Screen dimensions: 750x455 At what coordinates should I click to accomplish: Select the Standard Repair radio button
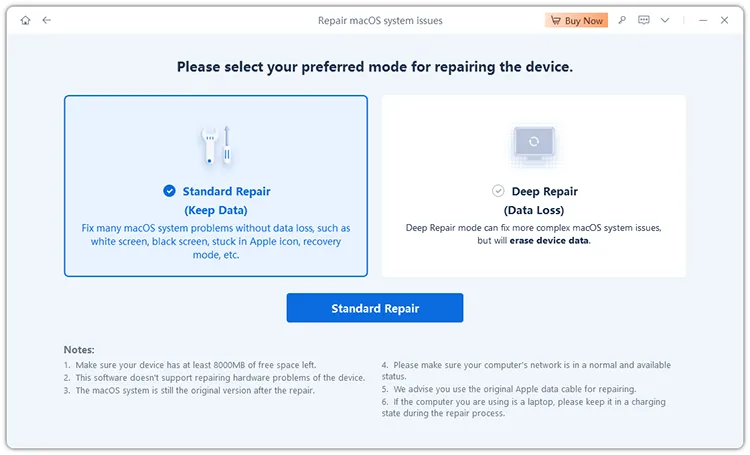169,191
